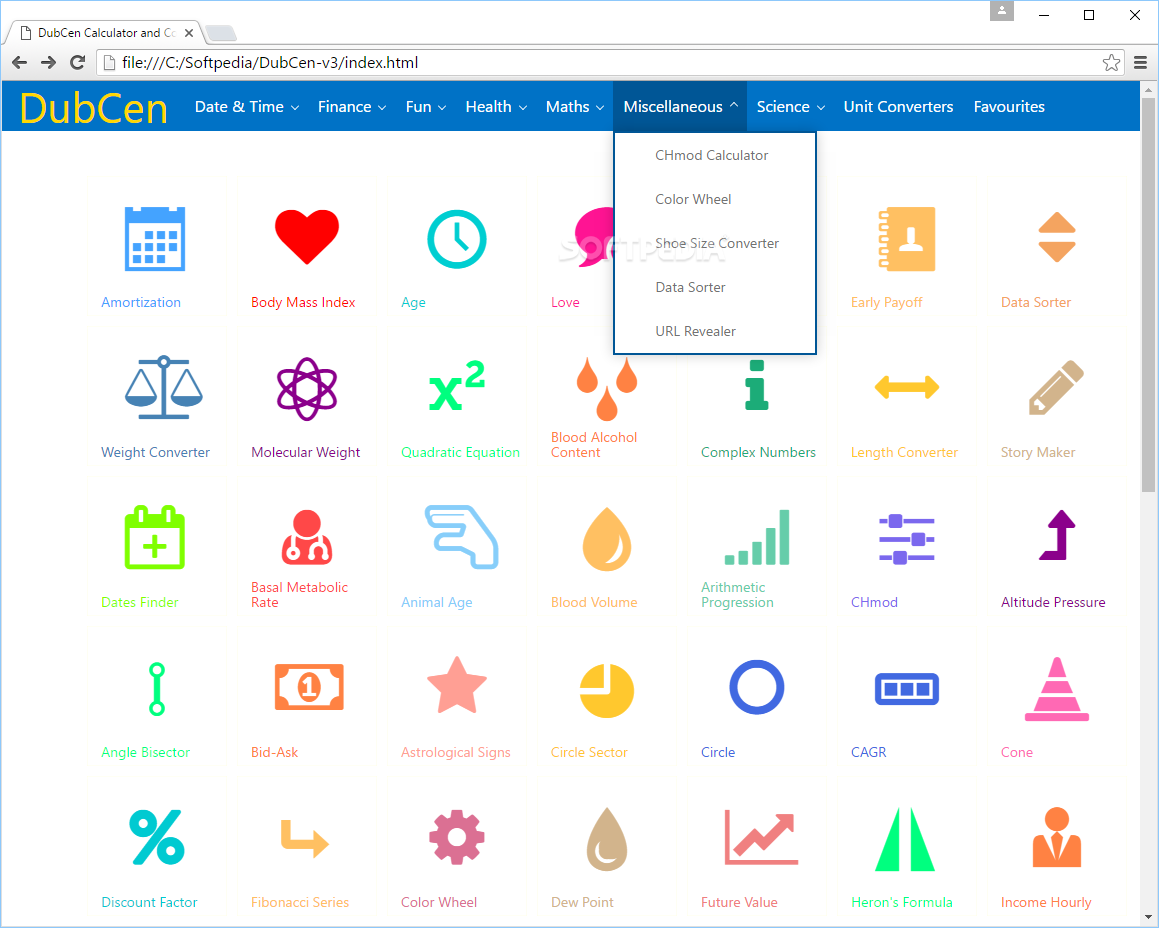Expand the Date & Time menu
Image resolution: width=1159 pixels, height=928 pixels.
(247, 106)
